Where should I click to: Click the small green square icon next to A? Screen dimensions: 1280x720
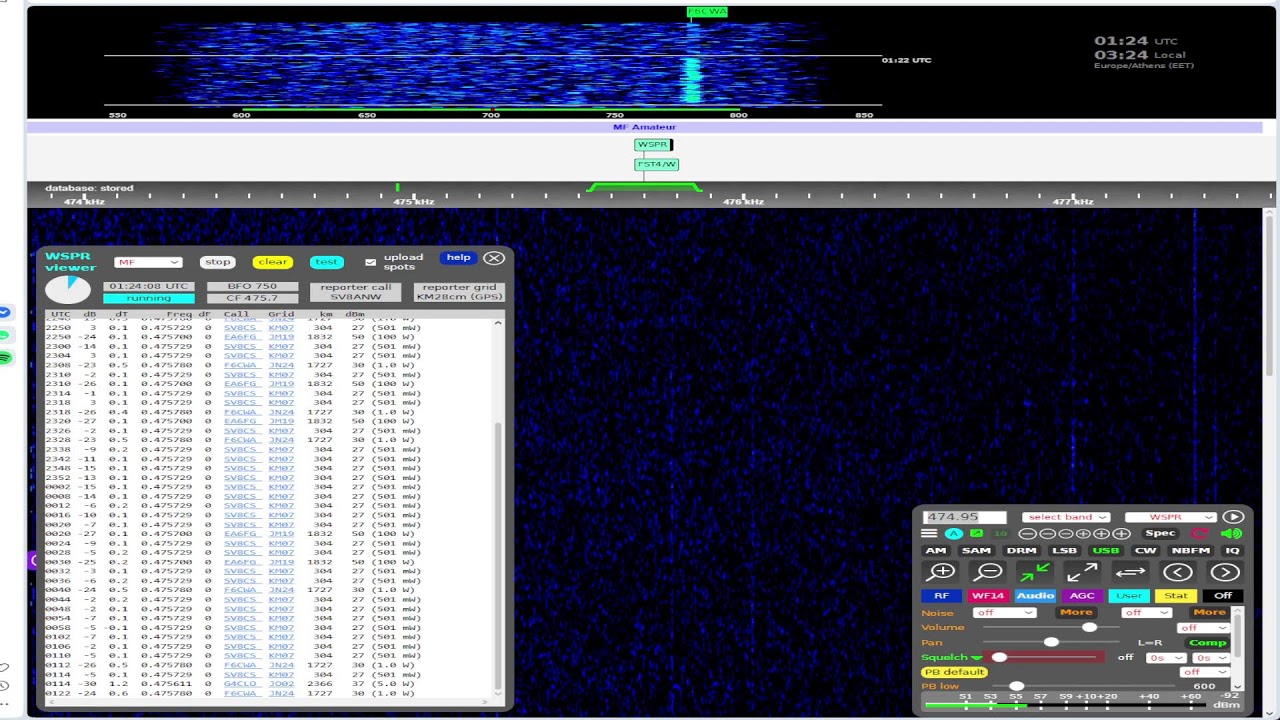click(x=977, y=533)
